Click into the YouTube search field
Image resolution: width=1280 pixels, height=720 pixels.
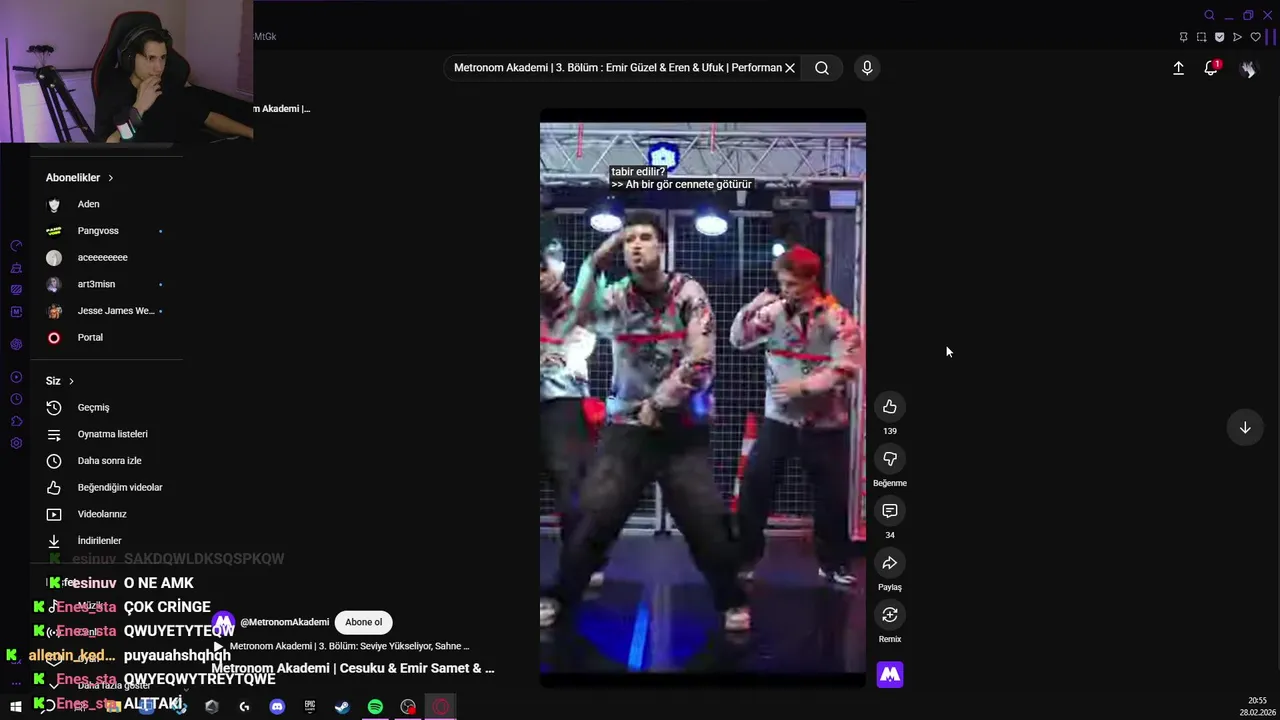tap(617, 68)
